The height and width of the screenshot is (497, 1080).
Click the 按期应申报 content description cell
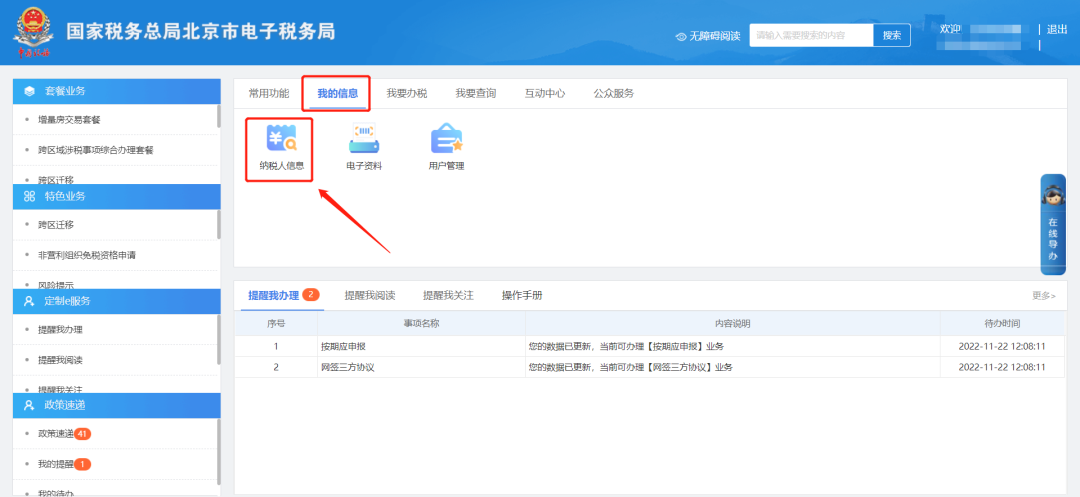pos(733,346)
